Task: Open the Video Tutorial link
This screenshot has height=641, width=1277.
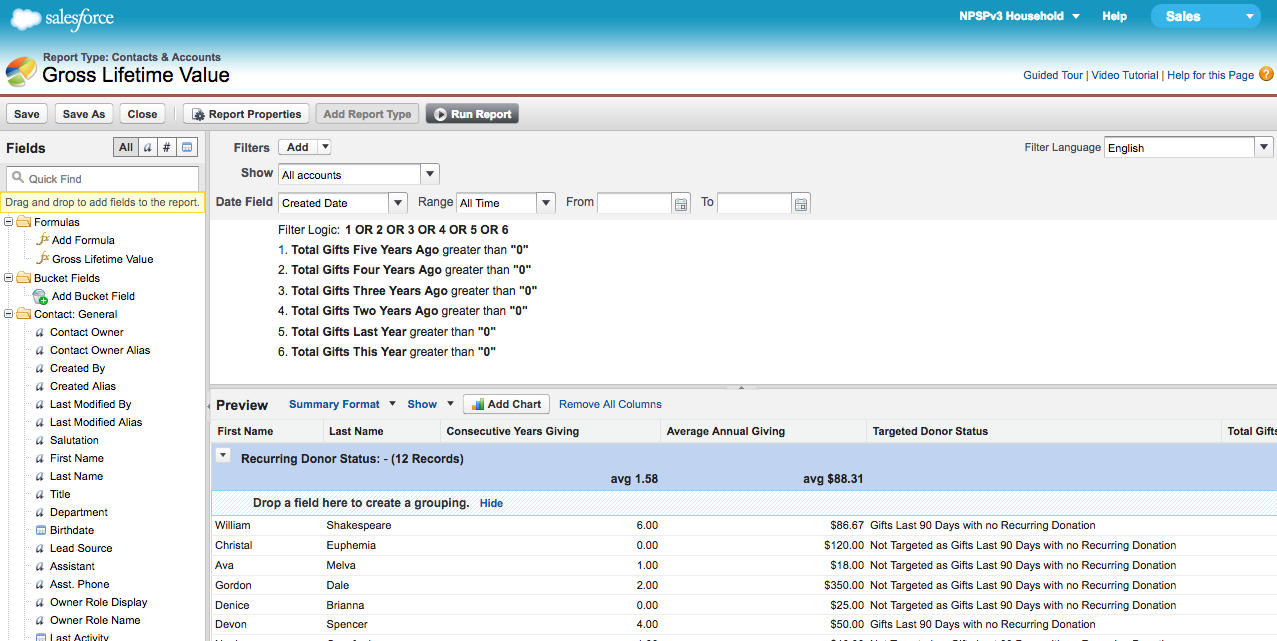Action: pos(1125,75)
